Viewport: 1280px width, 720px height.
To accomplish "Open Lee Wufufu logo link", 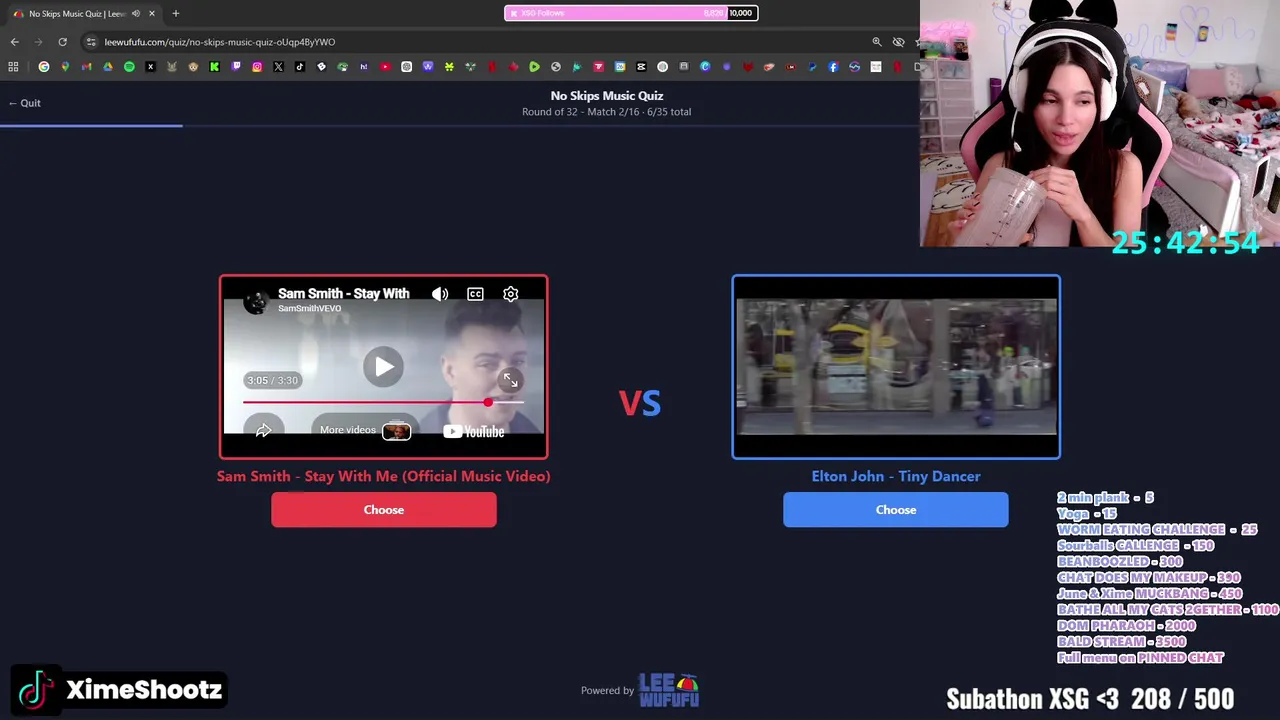I will tap(669, 690).
